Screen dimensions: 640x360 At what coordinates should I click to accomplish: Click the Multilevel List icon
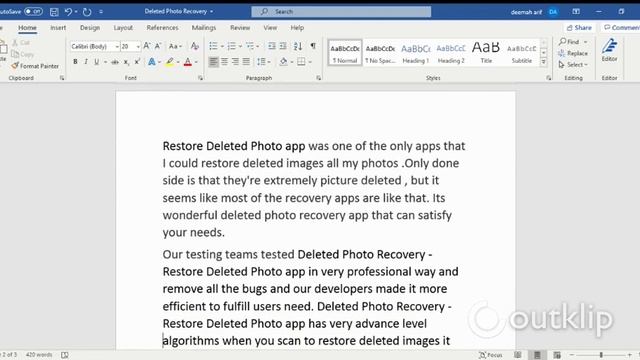(x=250, y=46)
